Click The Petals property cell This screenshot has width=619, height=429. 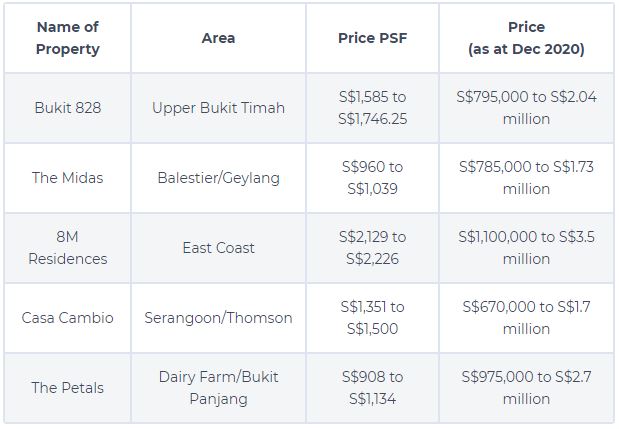(x=68, y=388)
